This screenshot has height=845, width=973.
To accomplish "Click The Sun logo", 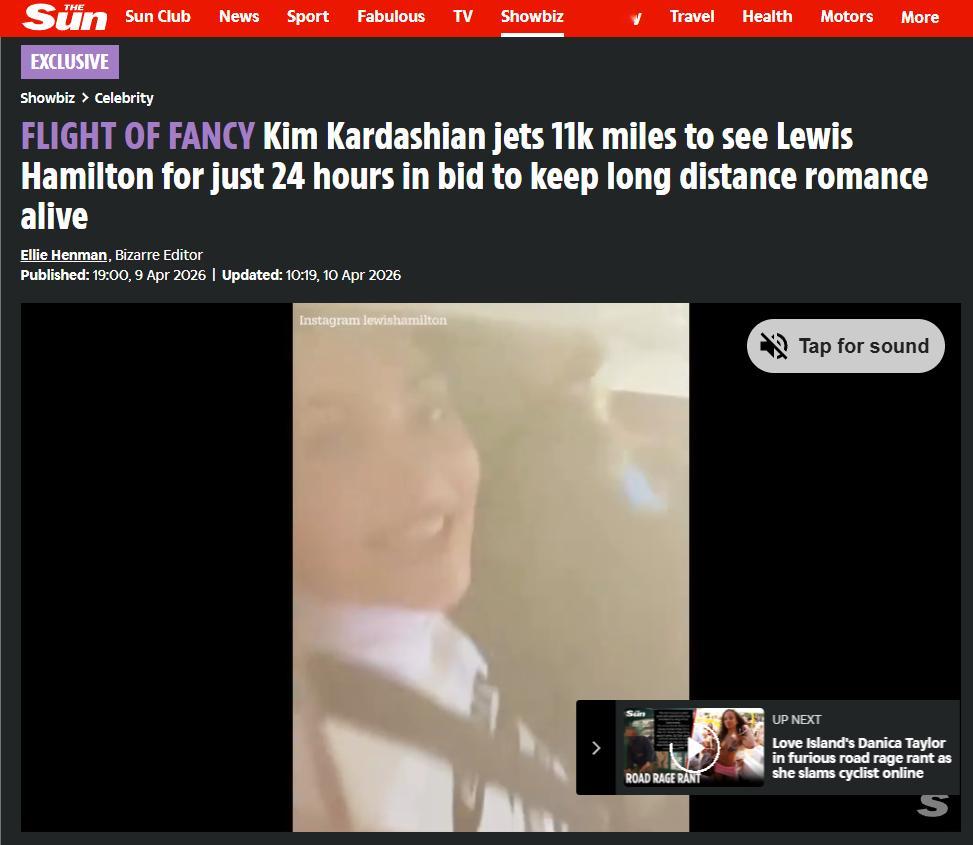I will pos(65,17).
